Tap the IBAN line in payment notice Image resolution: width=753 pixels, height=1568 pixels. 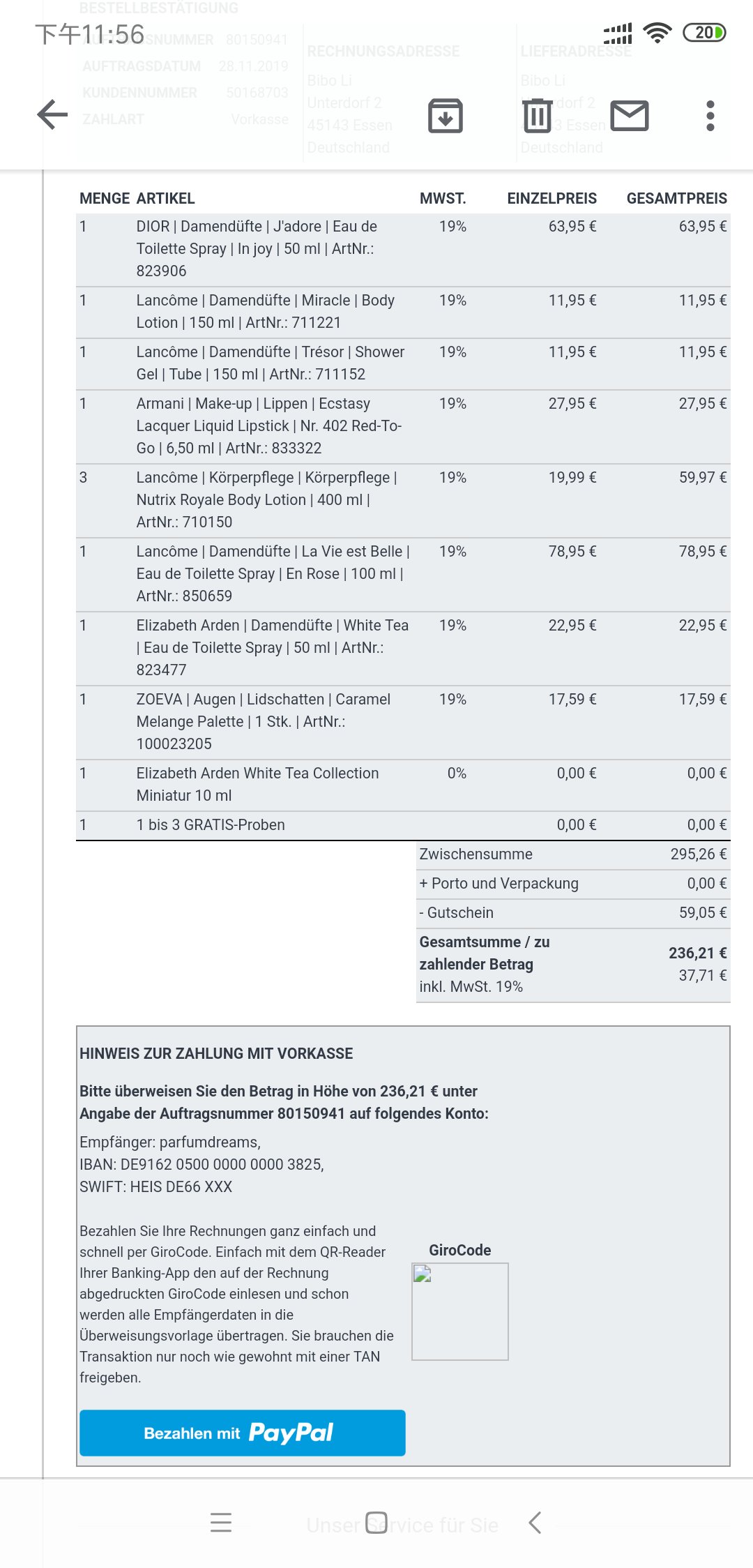point(201,1164)
